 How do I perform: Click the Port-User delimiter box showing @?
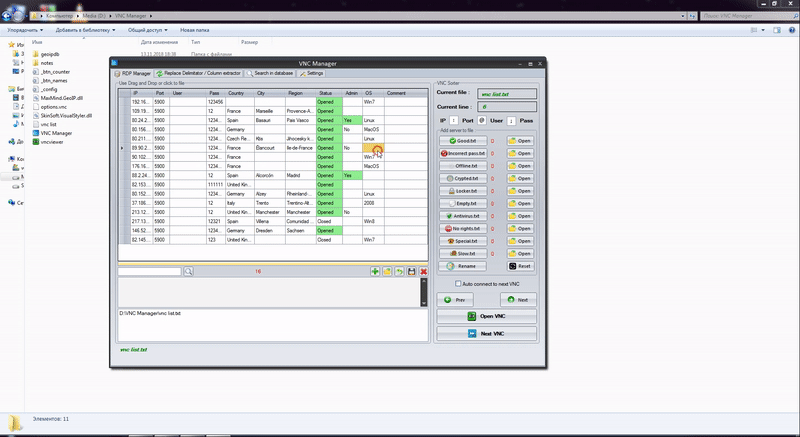[482, 121]
